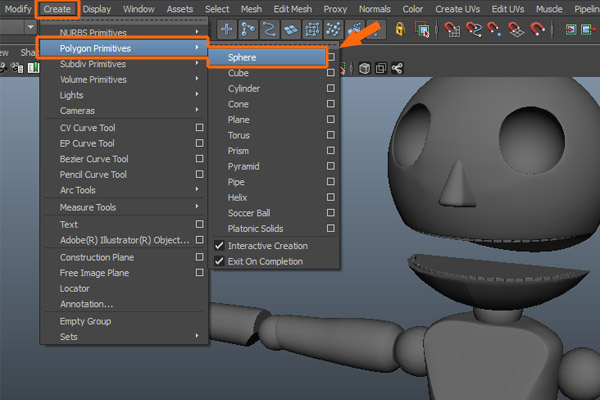
Task: Enable the snap to grids magnet icon
Action: point(453,30)
